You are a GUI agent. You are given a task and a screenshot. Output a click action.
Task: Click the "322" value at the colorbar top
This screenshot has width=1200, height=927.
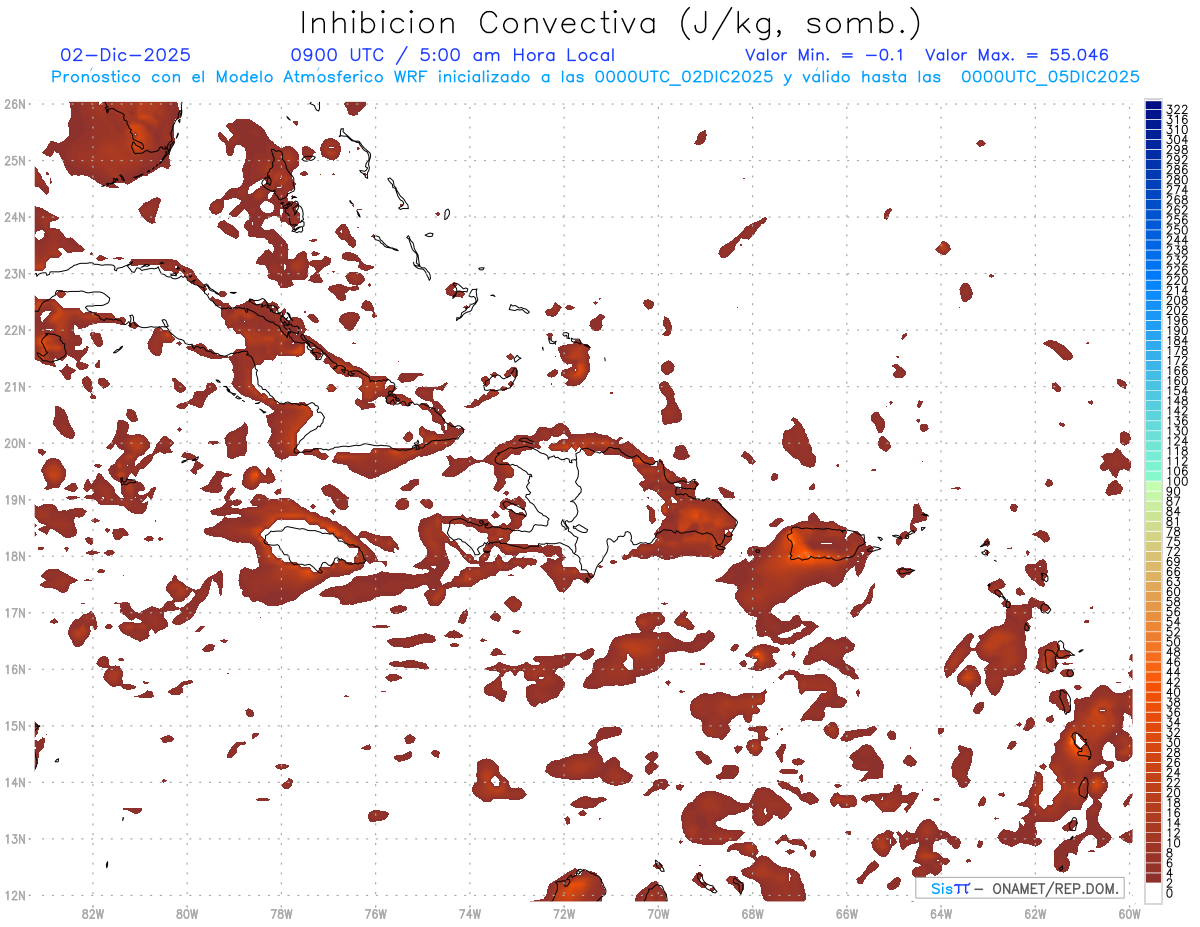tap(1177, 109)
